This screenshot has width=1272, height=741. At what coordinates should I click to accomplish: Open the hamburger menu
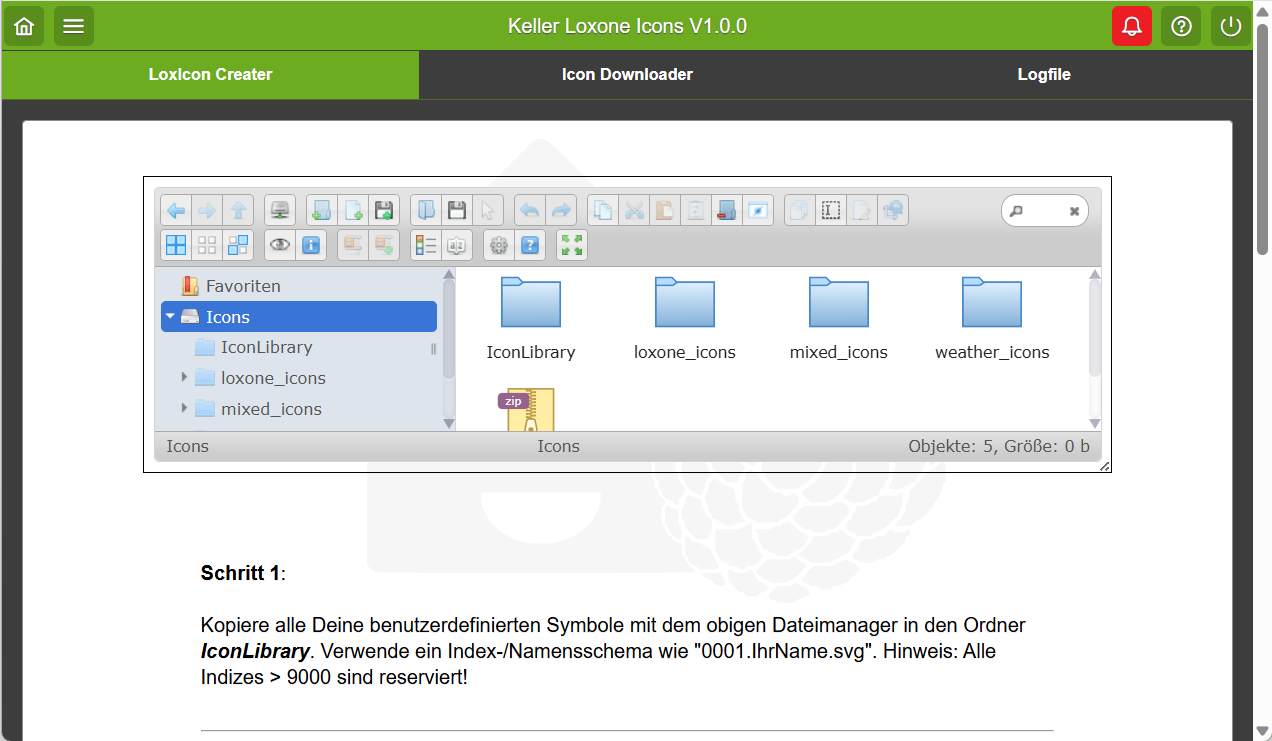point(73,25)
